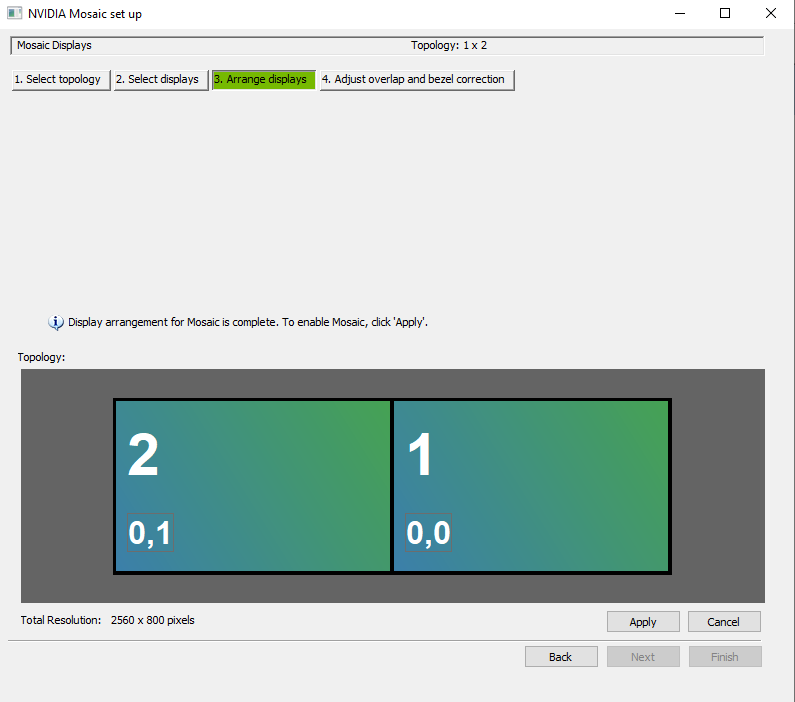The width and height of the screenshot is (795, 702).
Task: Click the greyed-out Finish button
Action: [x=725, y=657]
